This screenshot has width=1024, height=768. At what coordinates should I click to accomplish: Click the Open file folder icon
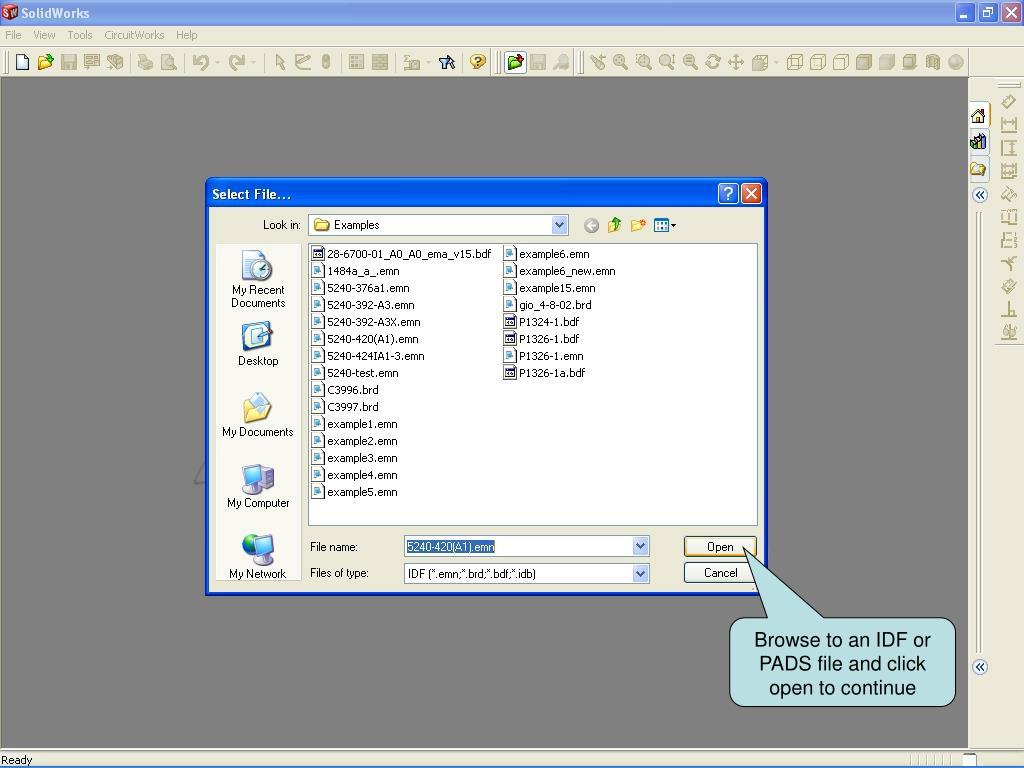click(x=45, y=62)
